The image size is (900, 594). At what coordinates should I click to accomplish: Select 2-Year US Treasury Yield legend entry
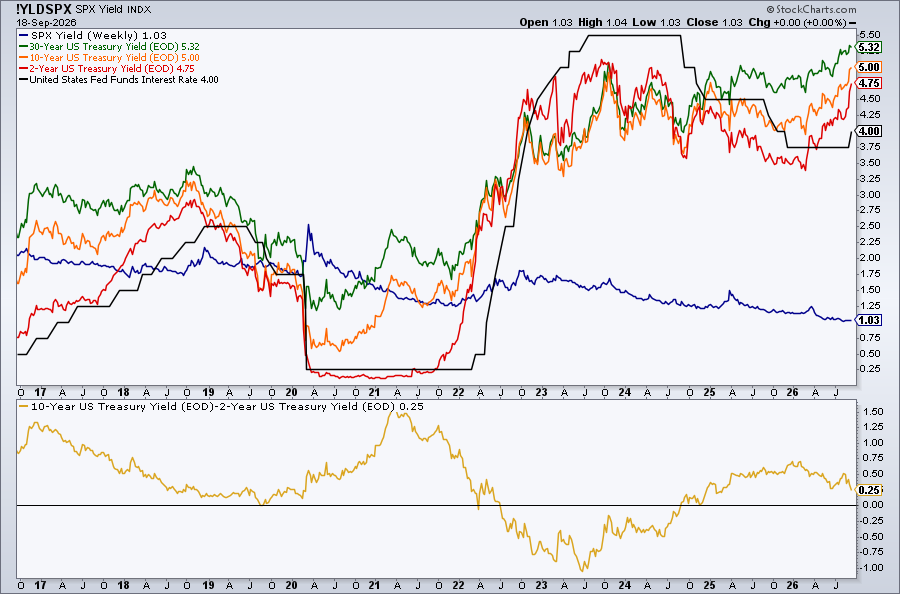point(107,68)
